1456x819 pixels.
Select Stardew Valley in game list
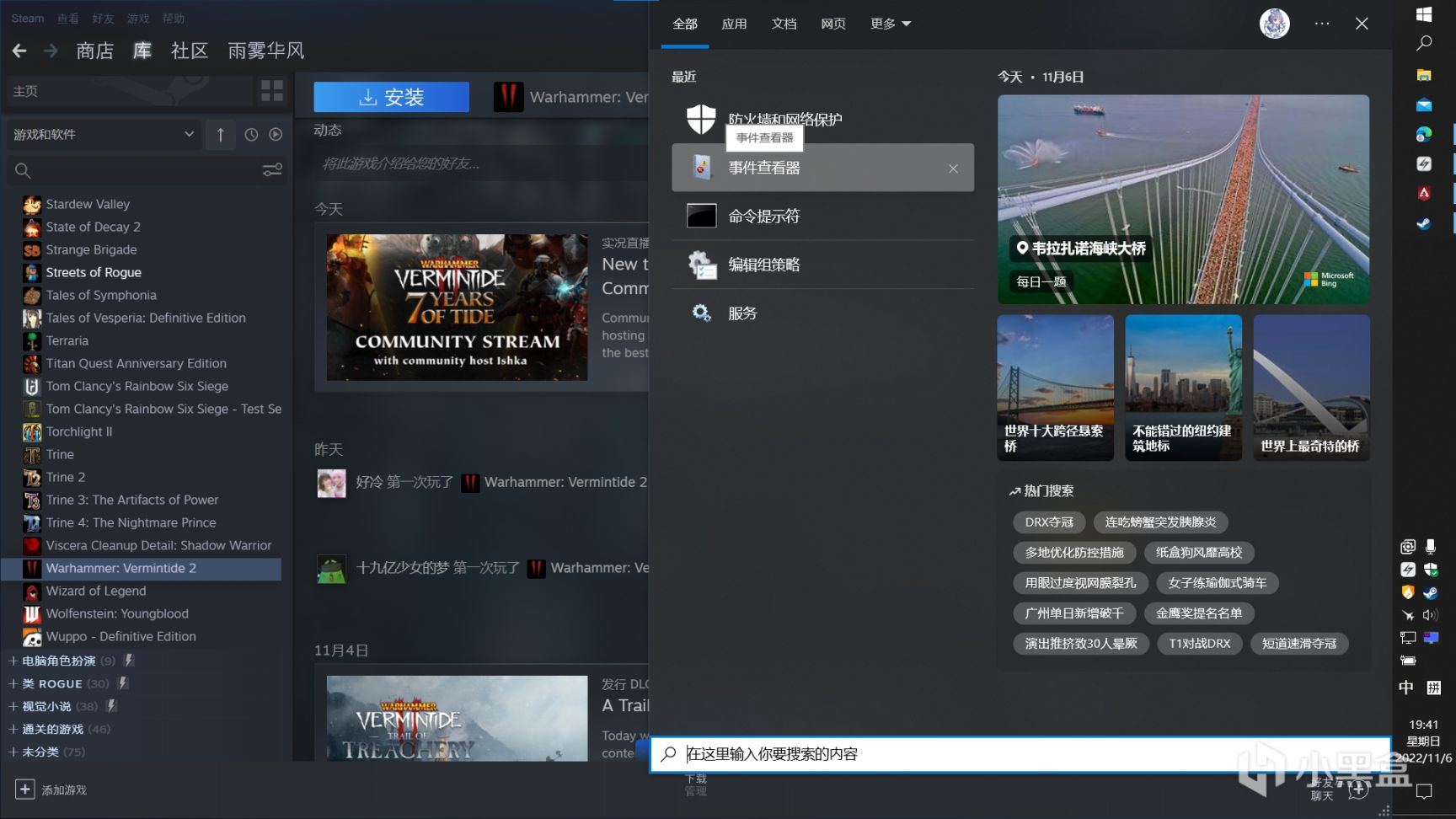point(88,204)
